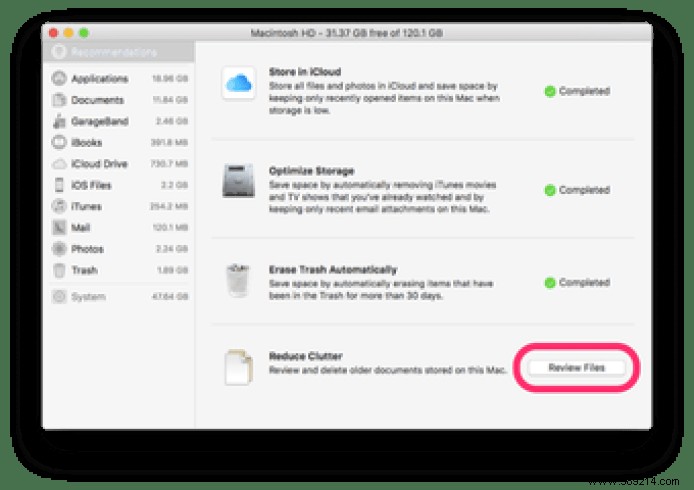Click the Store in iCloud cloud icon
The width and height of the screenshot is (694, 490).
239,83
